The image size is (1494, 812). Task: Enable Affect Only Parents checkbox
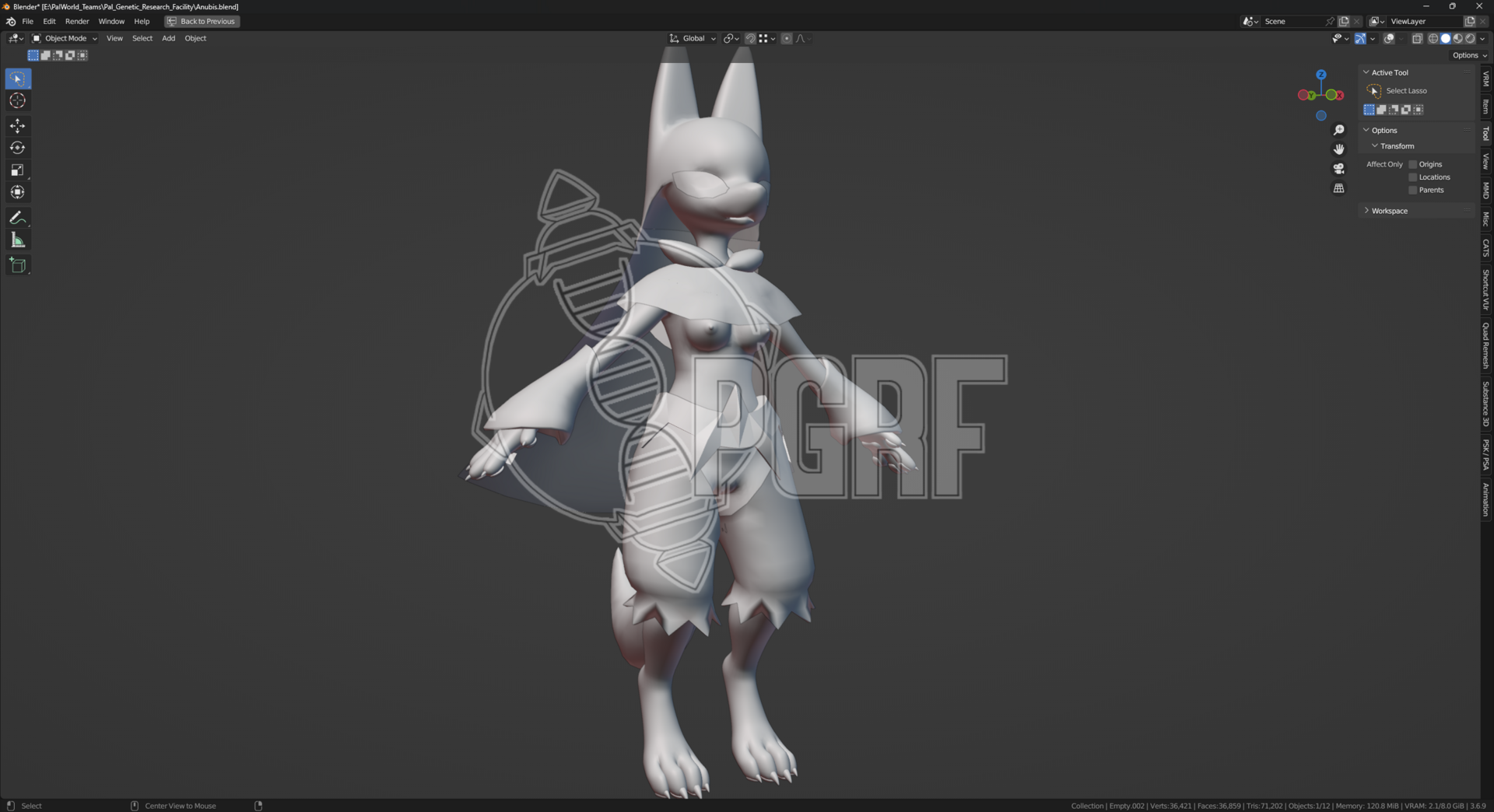1413,190
